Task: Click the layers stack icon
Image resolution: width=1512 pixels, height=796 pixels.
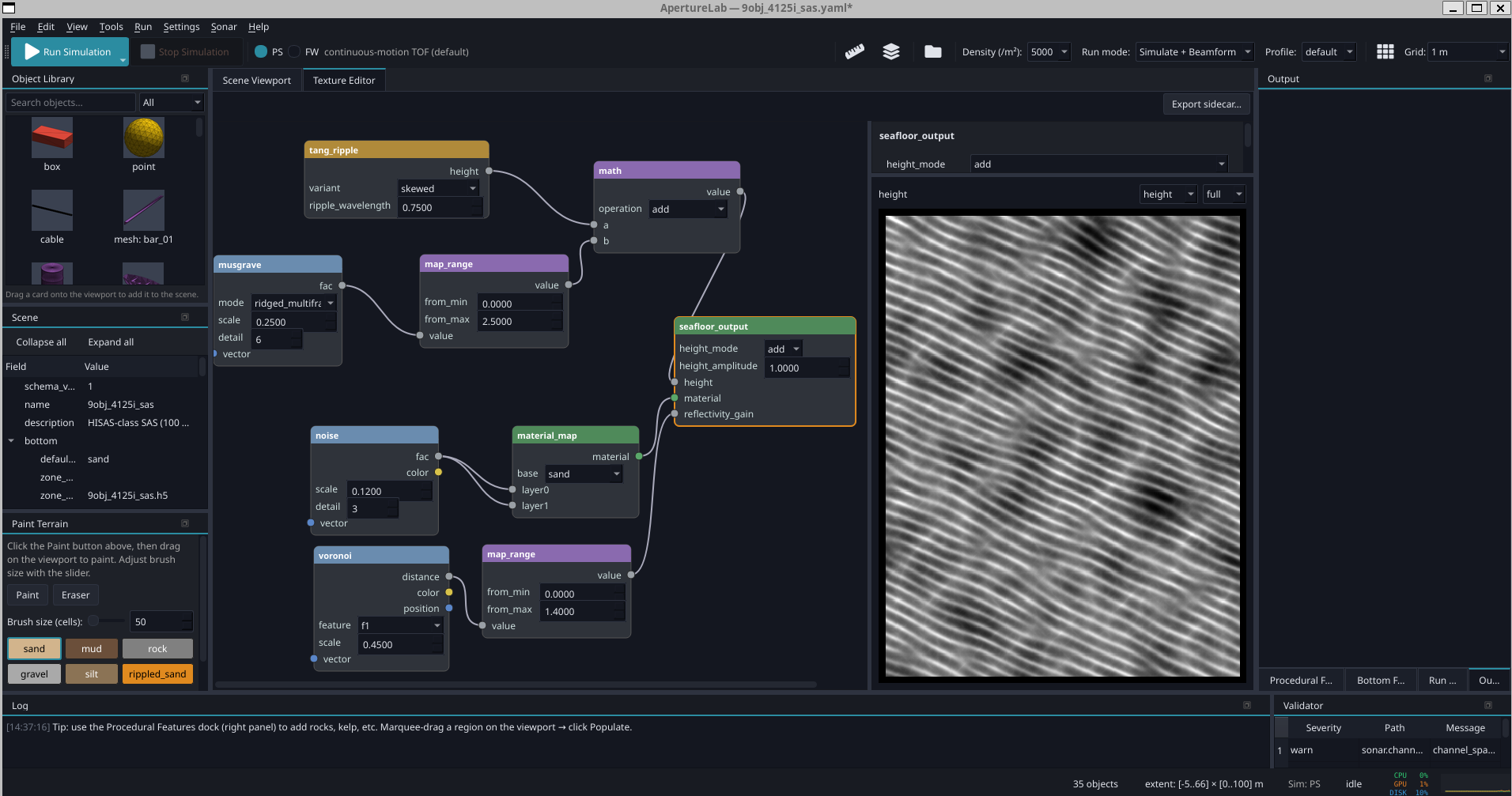Action: (x=891, y=52)
